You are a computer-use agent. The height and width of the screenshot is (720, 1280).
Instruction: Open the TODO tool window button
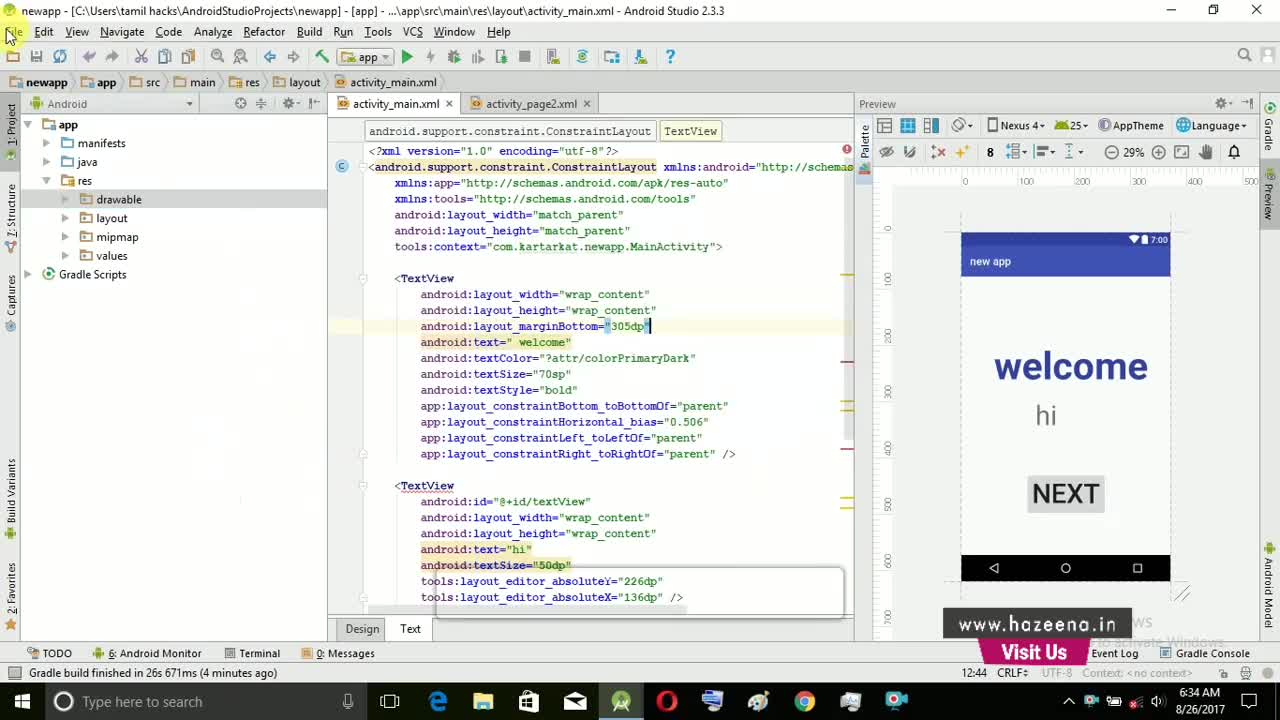[49, 653]
